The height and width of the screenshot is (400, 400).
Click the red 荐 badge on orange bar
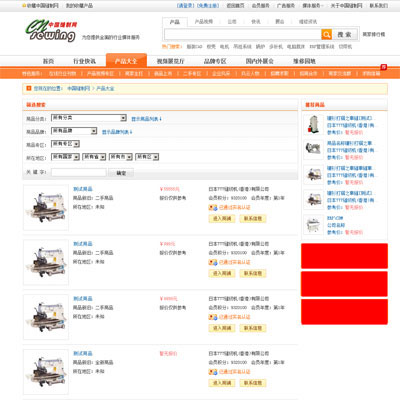(384, 67)
